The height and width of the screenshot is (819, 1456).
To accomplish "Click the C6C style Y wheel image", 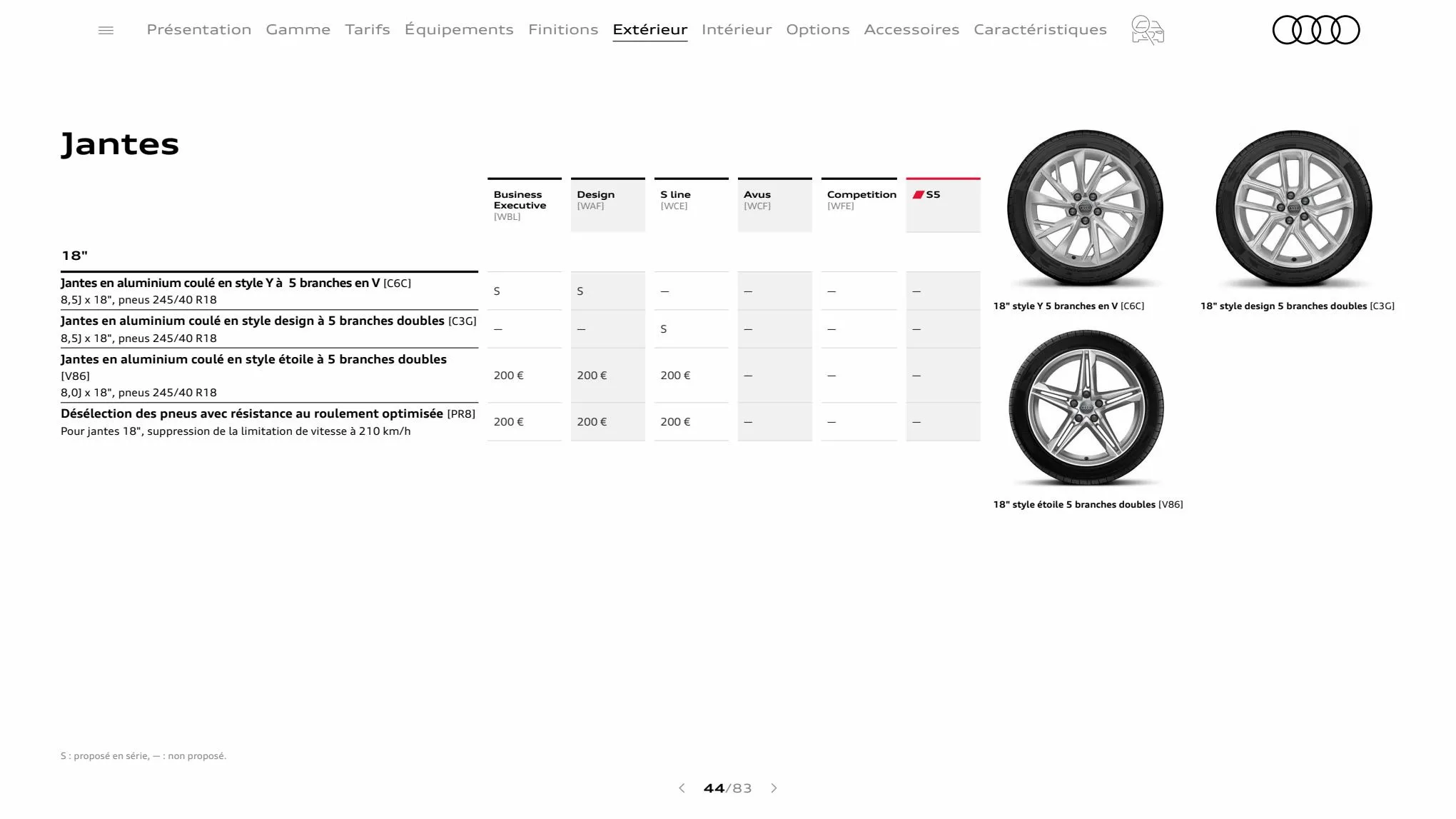I will 1085,208.
